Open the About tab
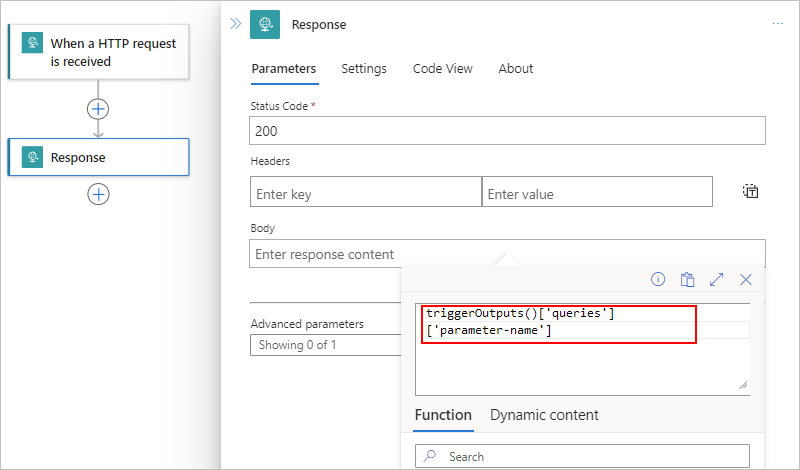 pos(516,69)
